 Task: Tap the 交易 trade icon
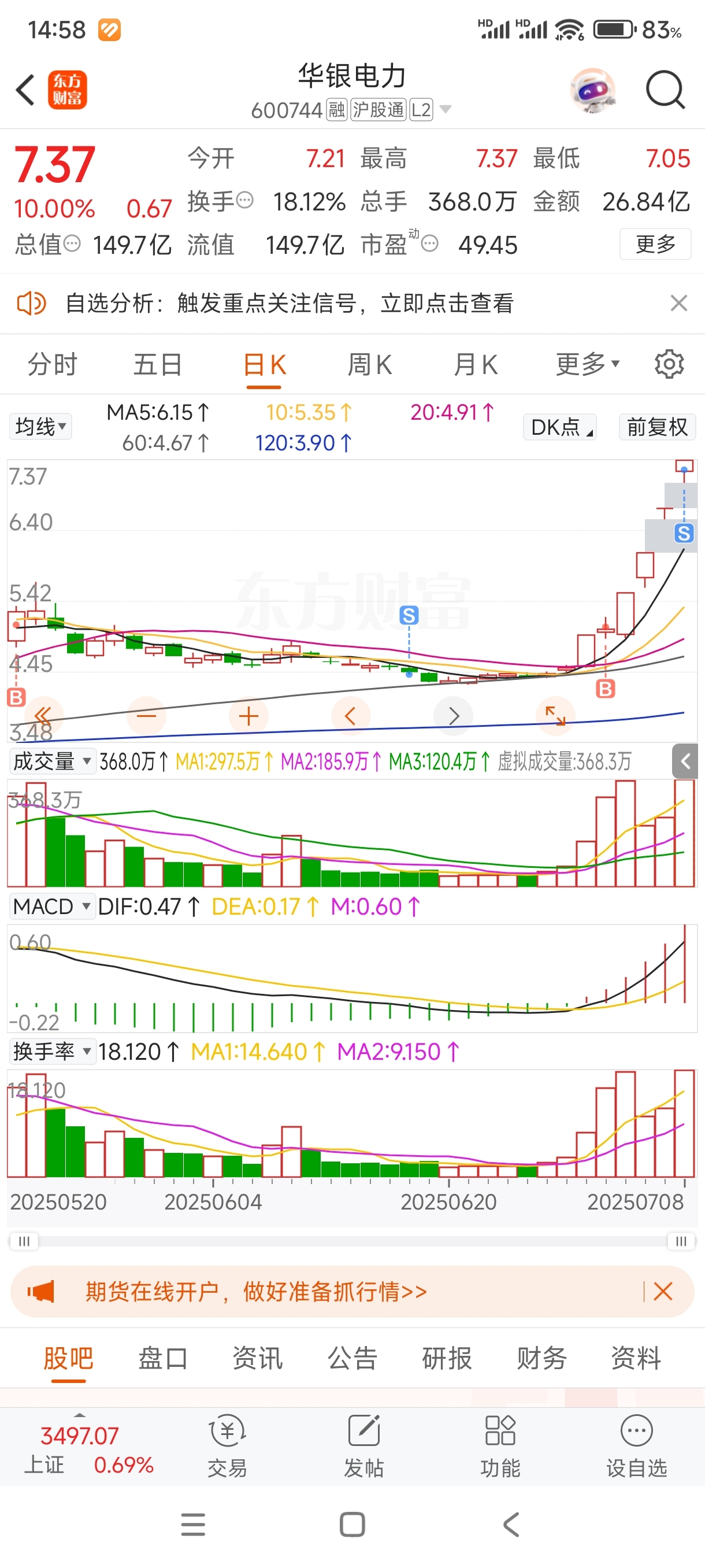(228, 1445)
